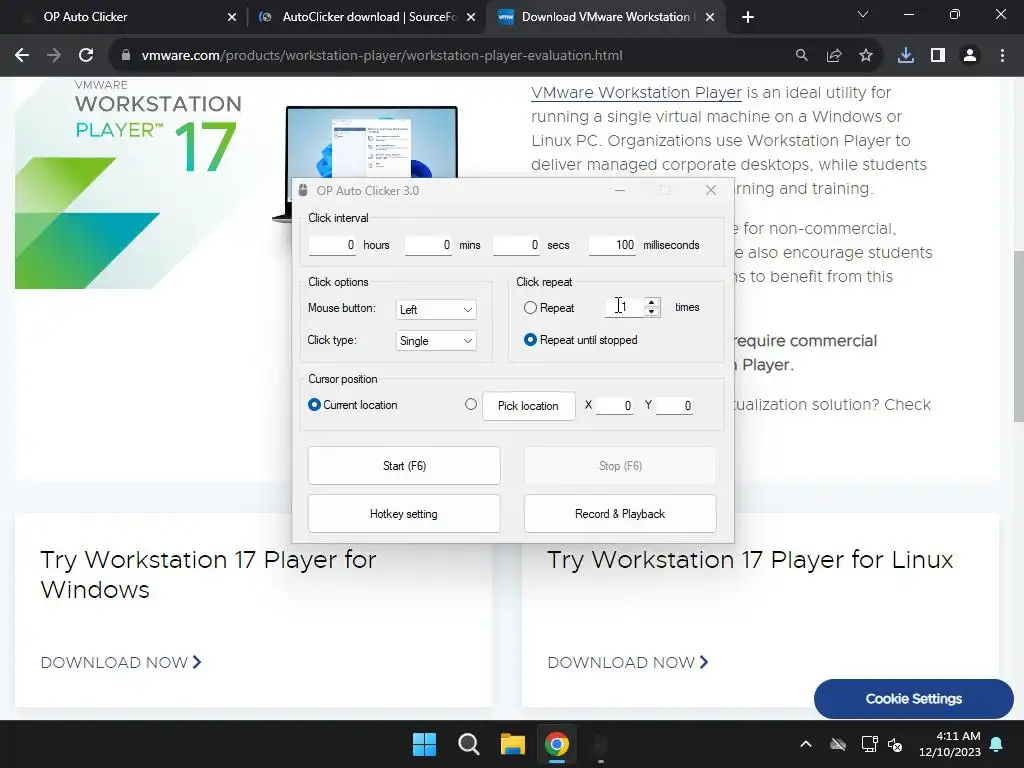Open Click type dropdown
The width and height of the screenshot is (1024, 768).
point(436,341)
